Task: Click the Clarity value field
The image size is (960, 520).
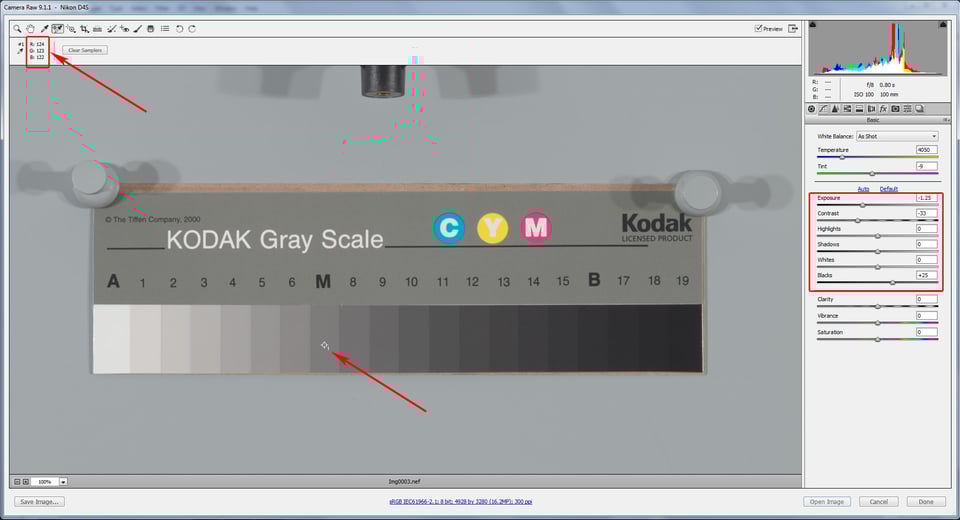Action: click(926, 299)
